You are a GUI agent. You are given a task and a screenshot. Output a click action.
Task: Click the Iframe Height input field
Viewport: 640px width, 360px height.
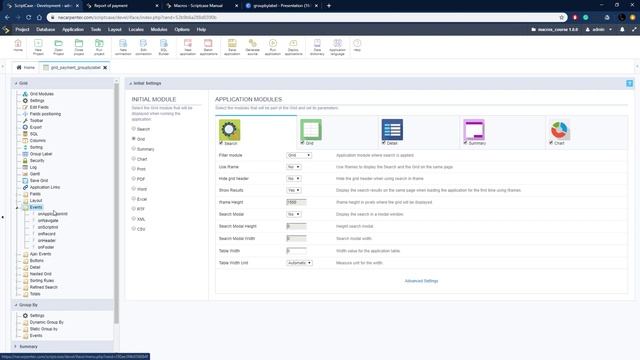click(296, 202)
